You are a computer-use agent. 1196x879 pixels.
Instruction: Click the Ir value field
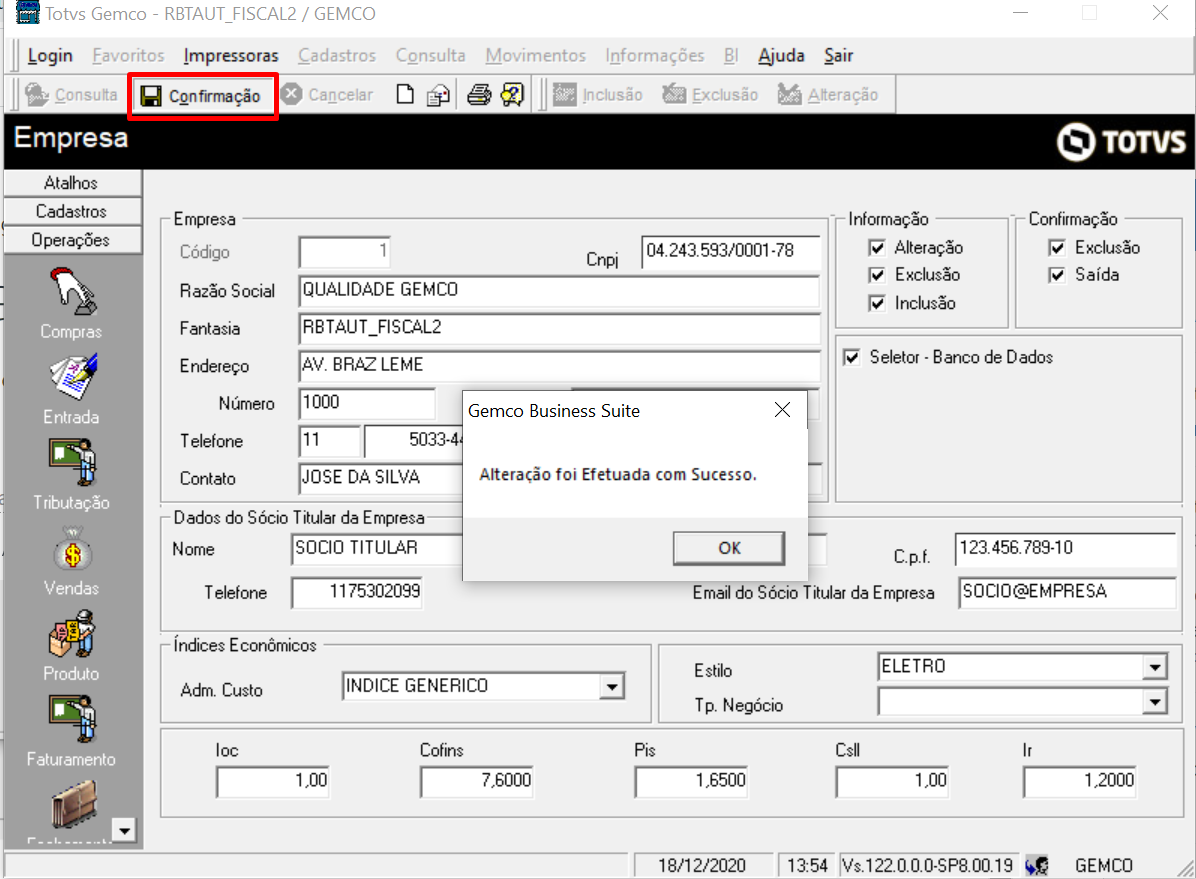(x=1080, y=782)
